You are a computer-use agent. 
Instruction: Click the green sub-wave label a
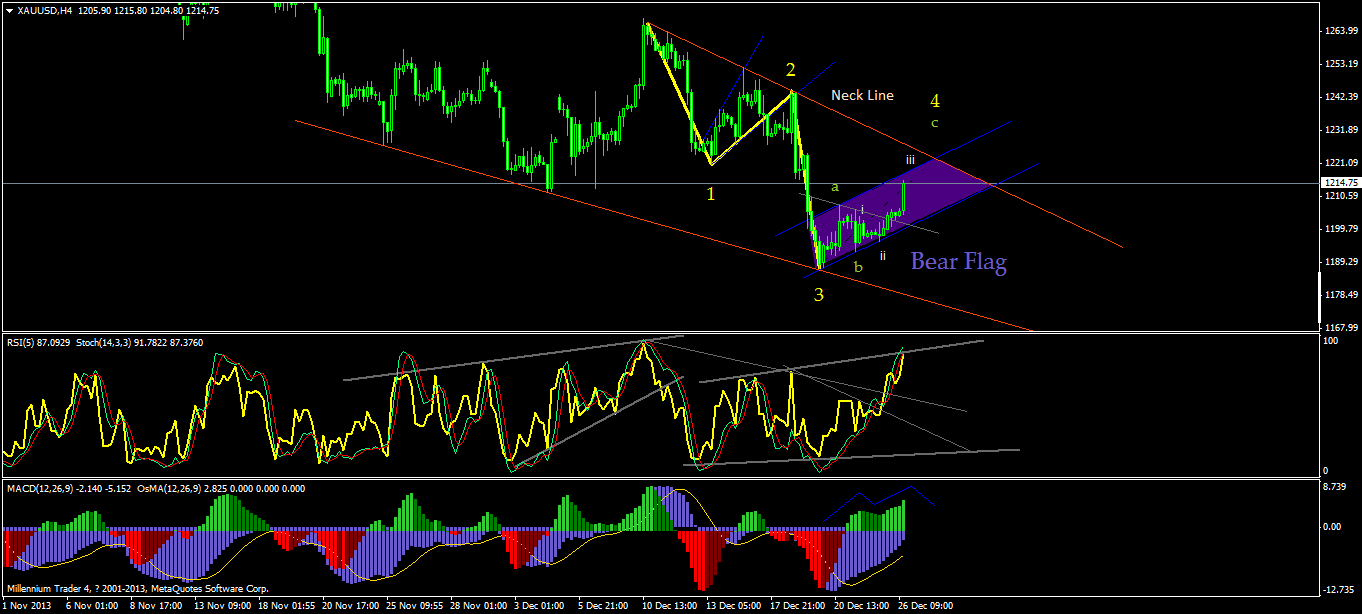[x=836, y=186]
